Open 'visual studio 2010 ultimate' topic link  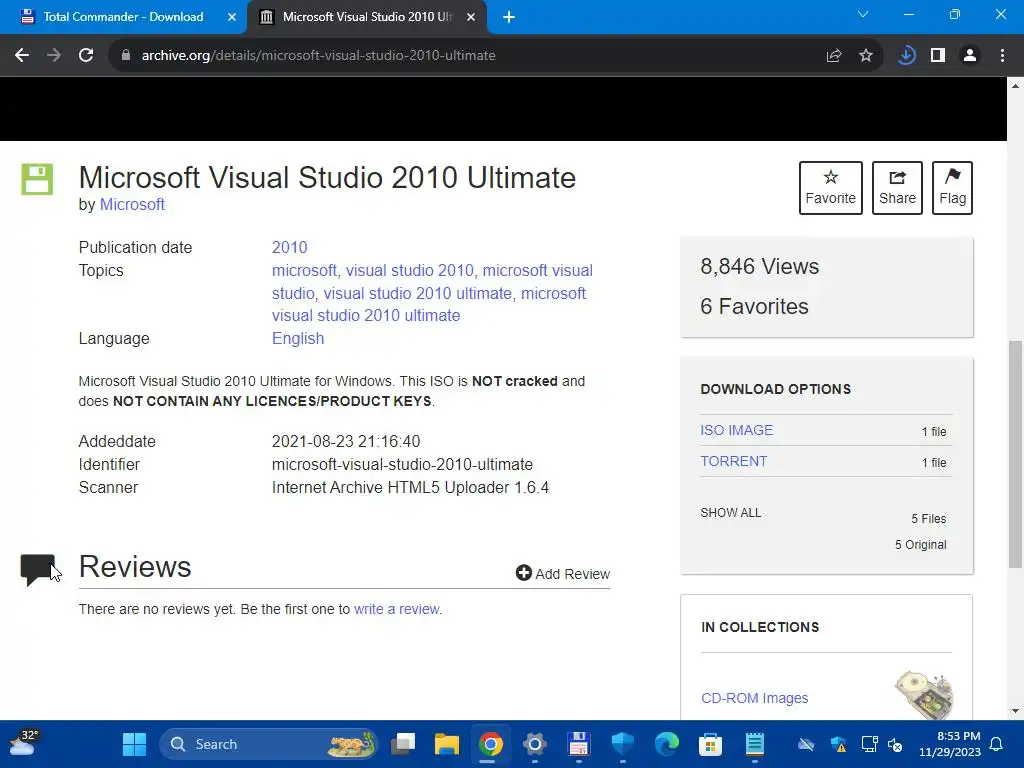[417, 293]
